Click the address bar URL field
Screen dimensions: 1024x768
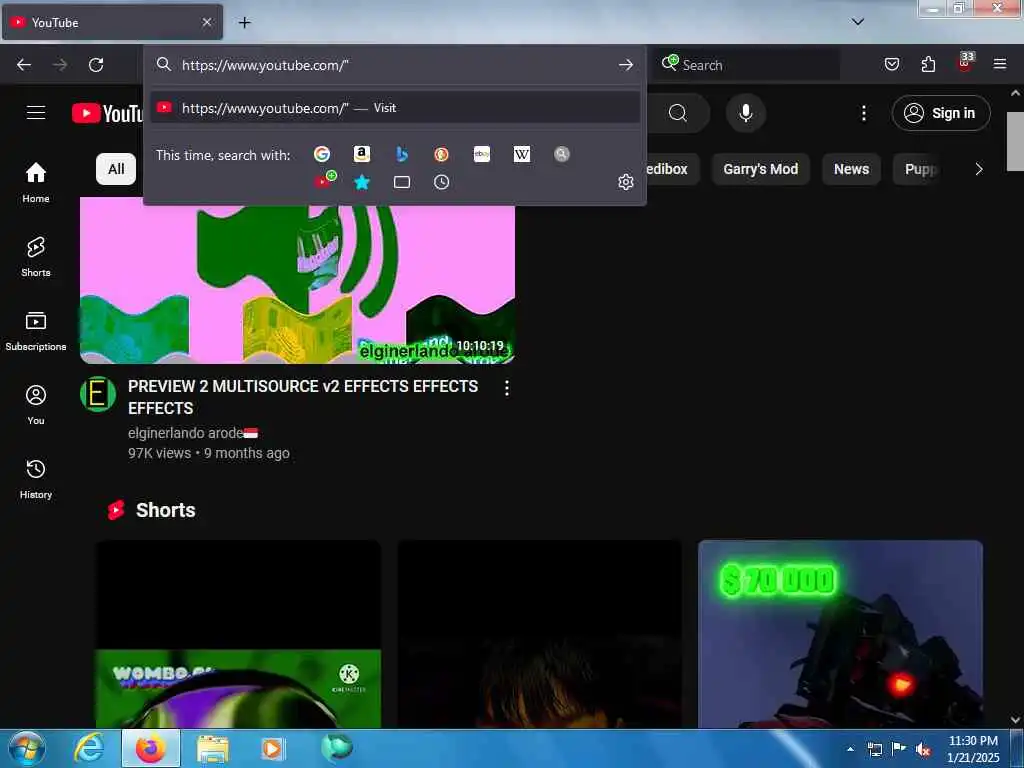[395, 65]
